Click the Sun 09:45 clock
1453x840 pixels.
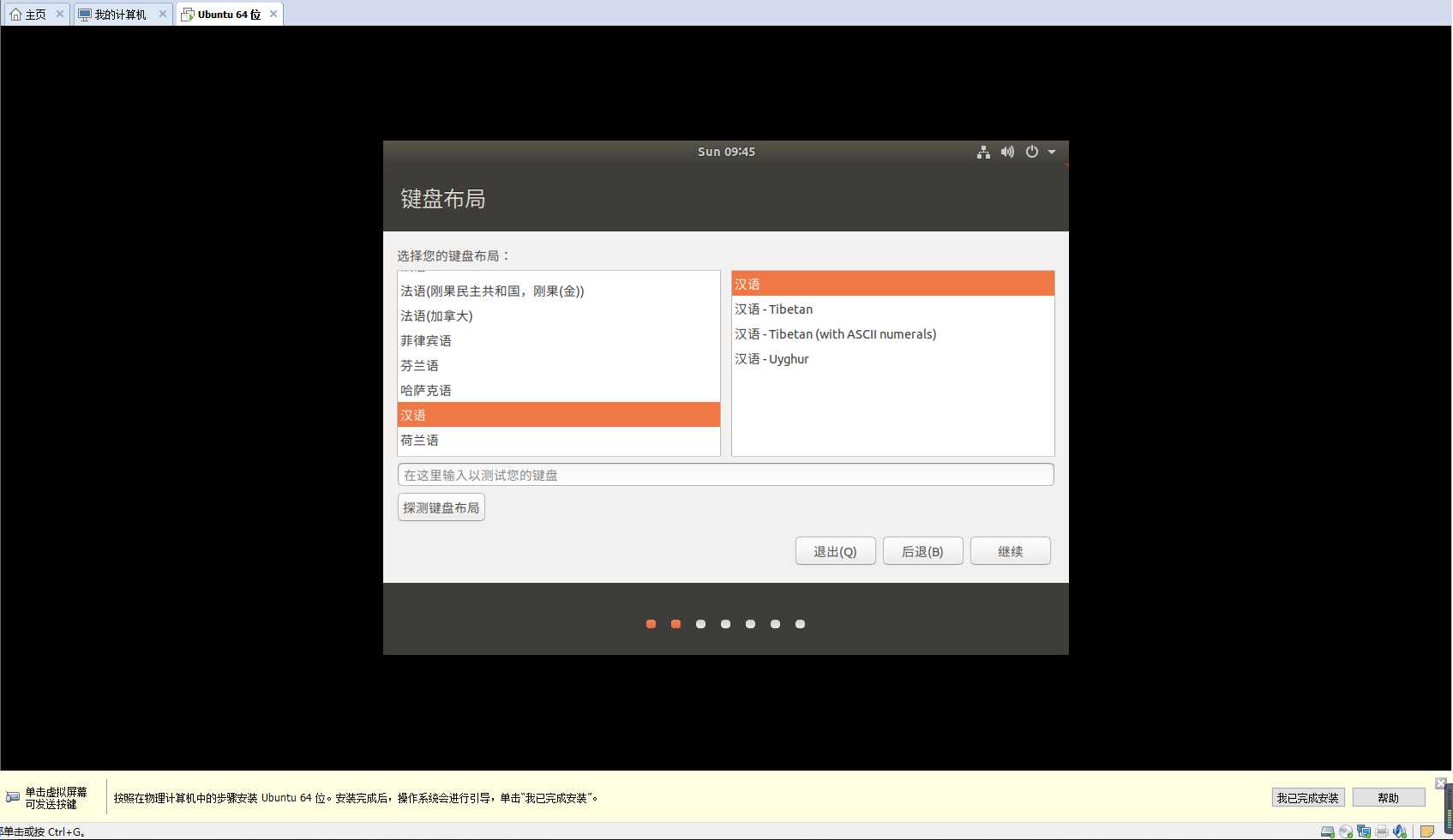[x=726, y=152]
